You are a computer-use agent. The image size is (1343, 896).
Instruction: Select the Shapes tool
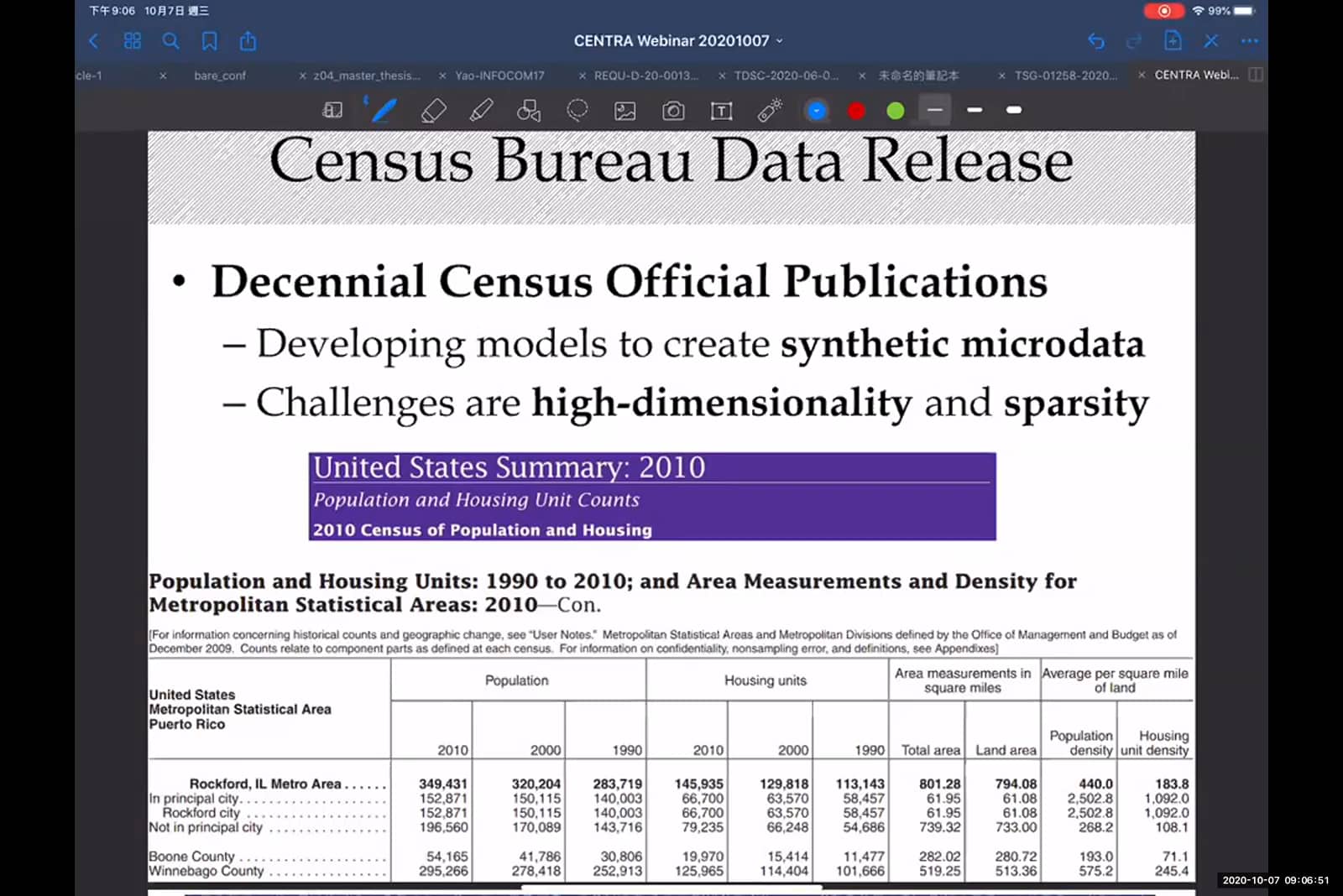click(529, 110)
